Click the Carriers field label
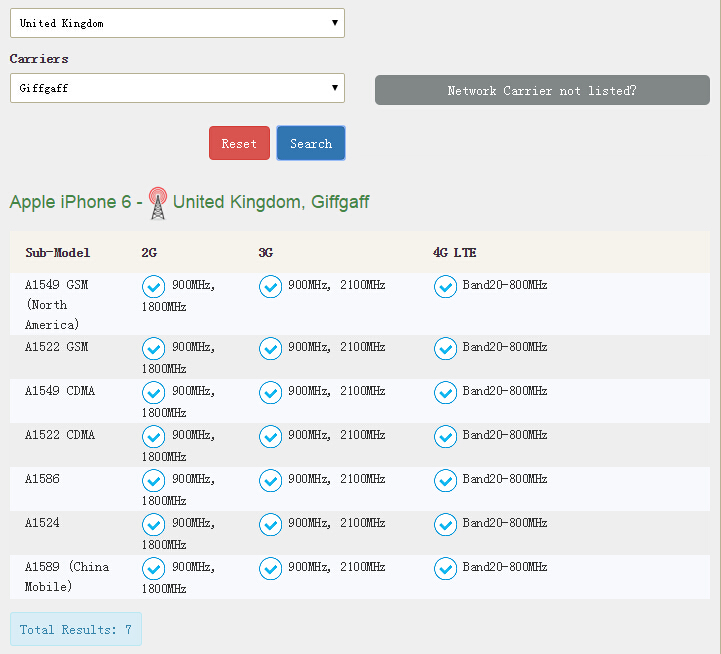This screenshot has width=721, height=654. [x=39, y=58]
